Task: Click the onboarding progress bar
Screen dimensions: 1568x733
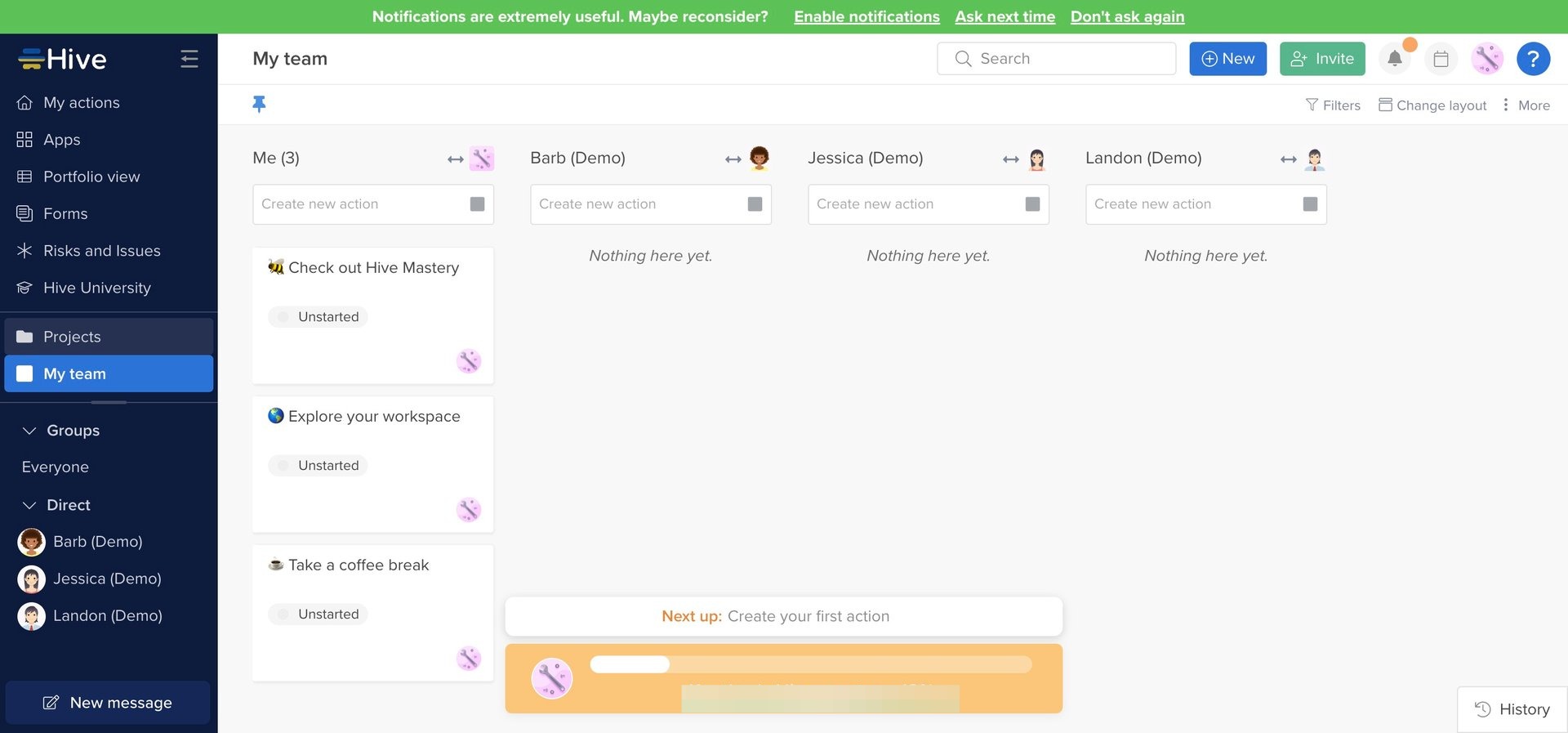Action: 811,664
